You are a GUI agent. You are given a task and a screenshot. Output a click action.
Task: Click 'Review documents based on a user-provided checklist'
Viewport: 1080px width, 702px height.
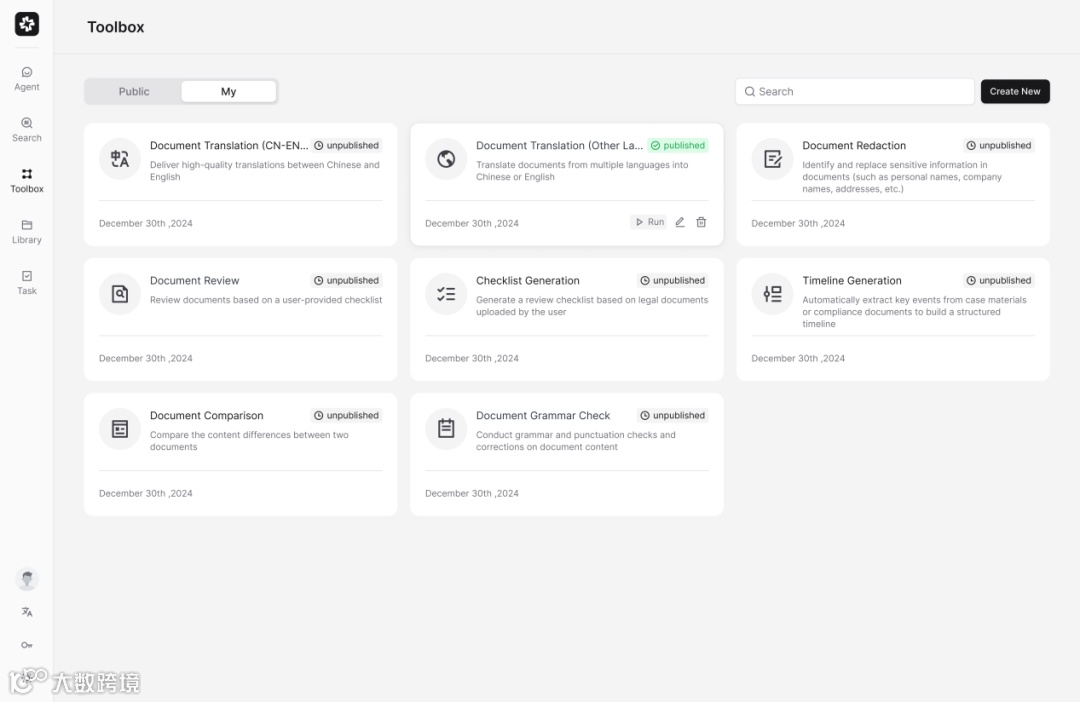[x=266, y=300]
